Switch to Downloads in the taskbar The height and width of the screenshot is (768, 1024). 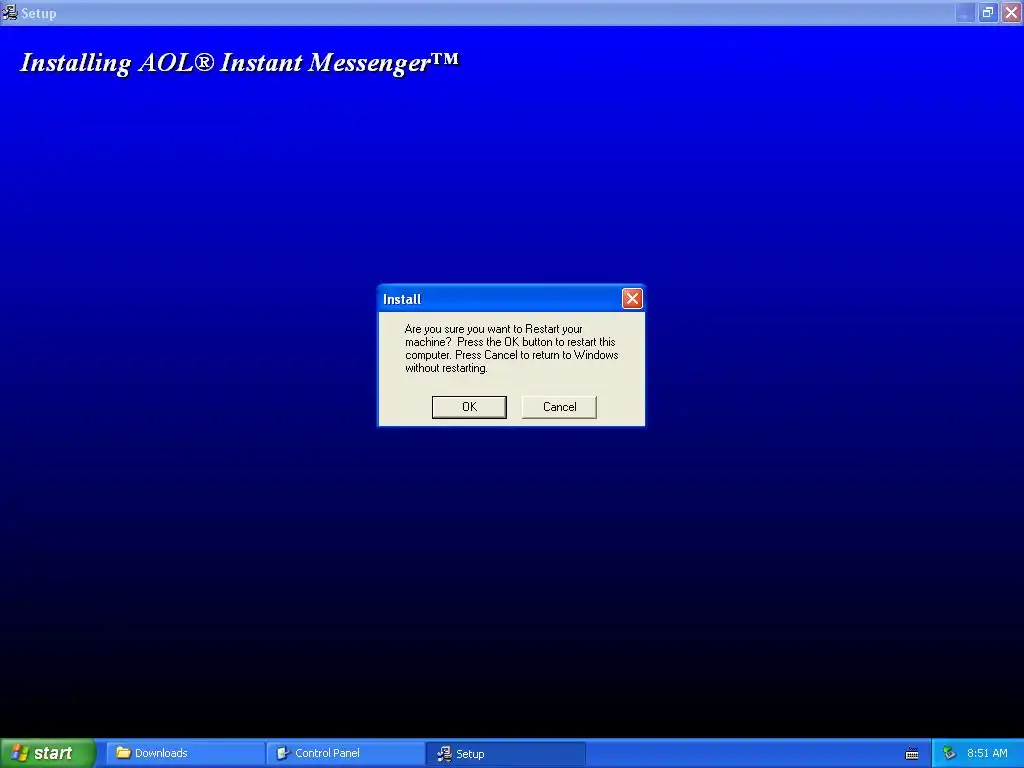click(185, 753)
